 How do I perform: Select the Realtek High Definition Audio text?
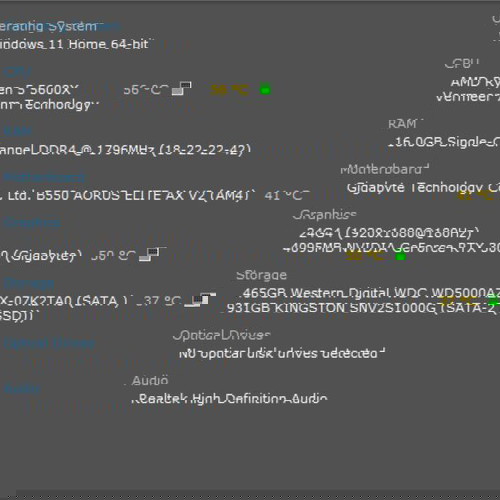coord(230,398)
